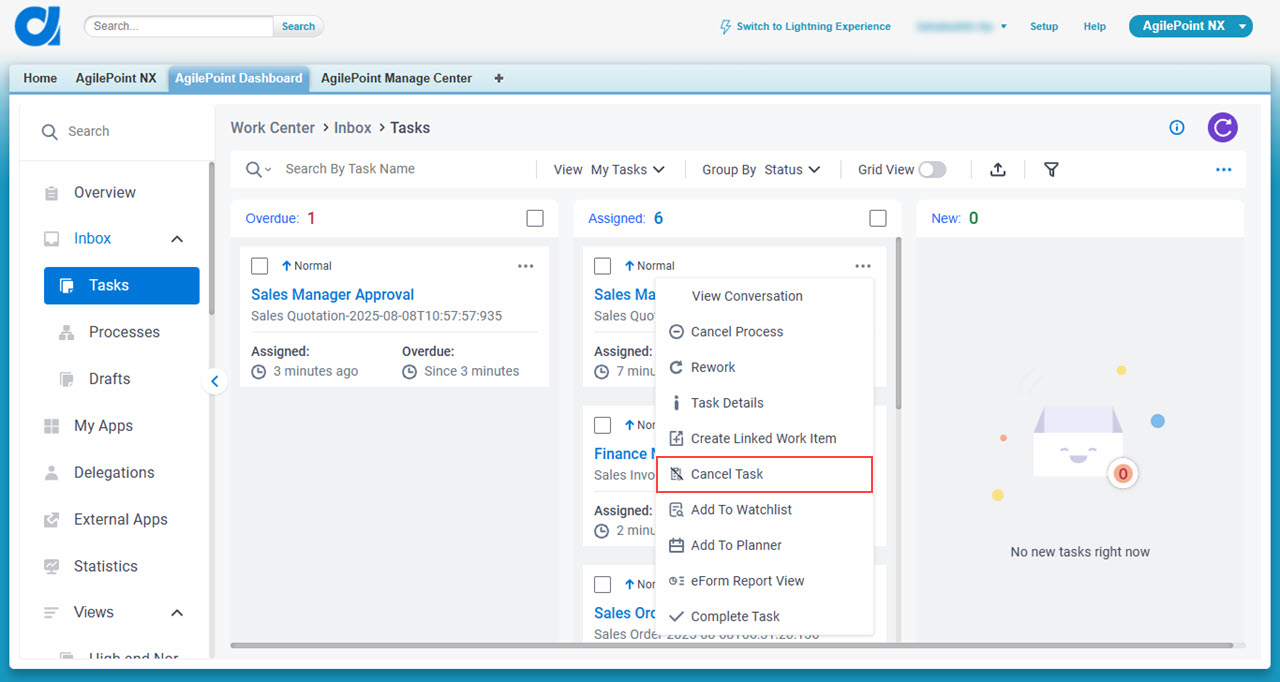
Task: Click the purple refresh icon
Action: click(1222, 127)
